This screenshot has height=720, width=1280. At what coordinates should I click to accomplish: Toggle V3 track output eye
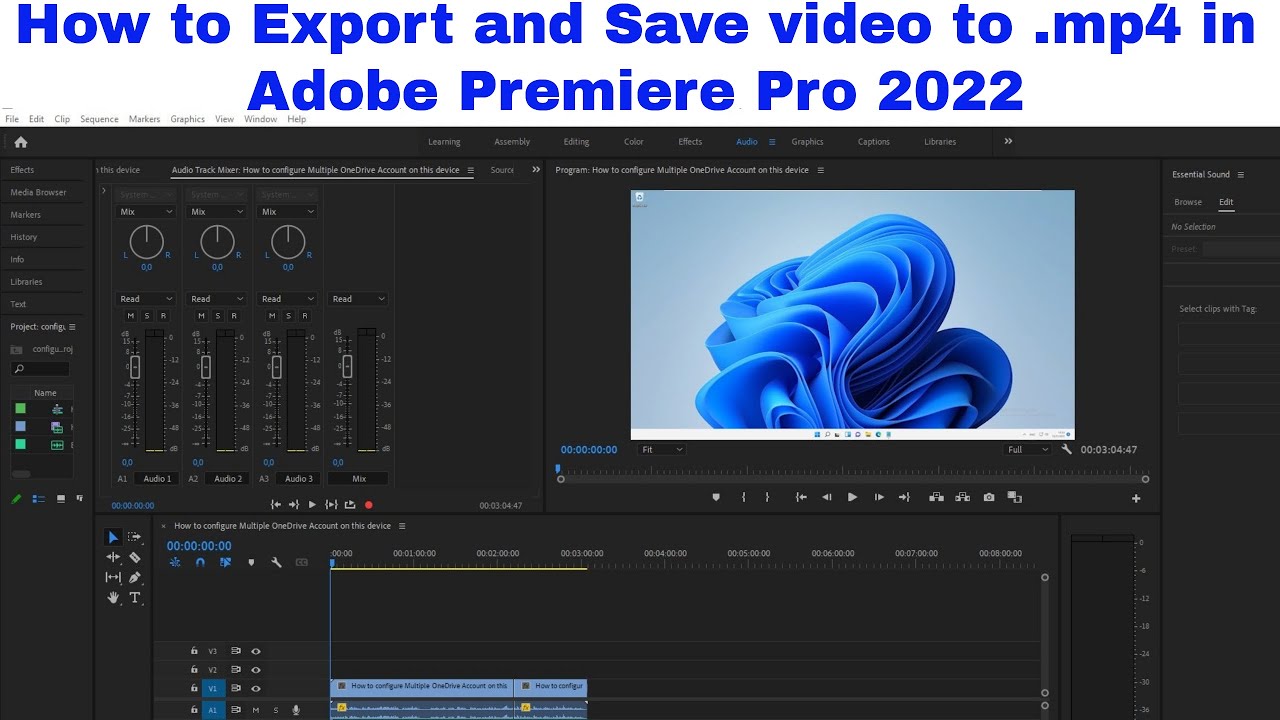pyautogui.click(x=256, y=651)
